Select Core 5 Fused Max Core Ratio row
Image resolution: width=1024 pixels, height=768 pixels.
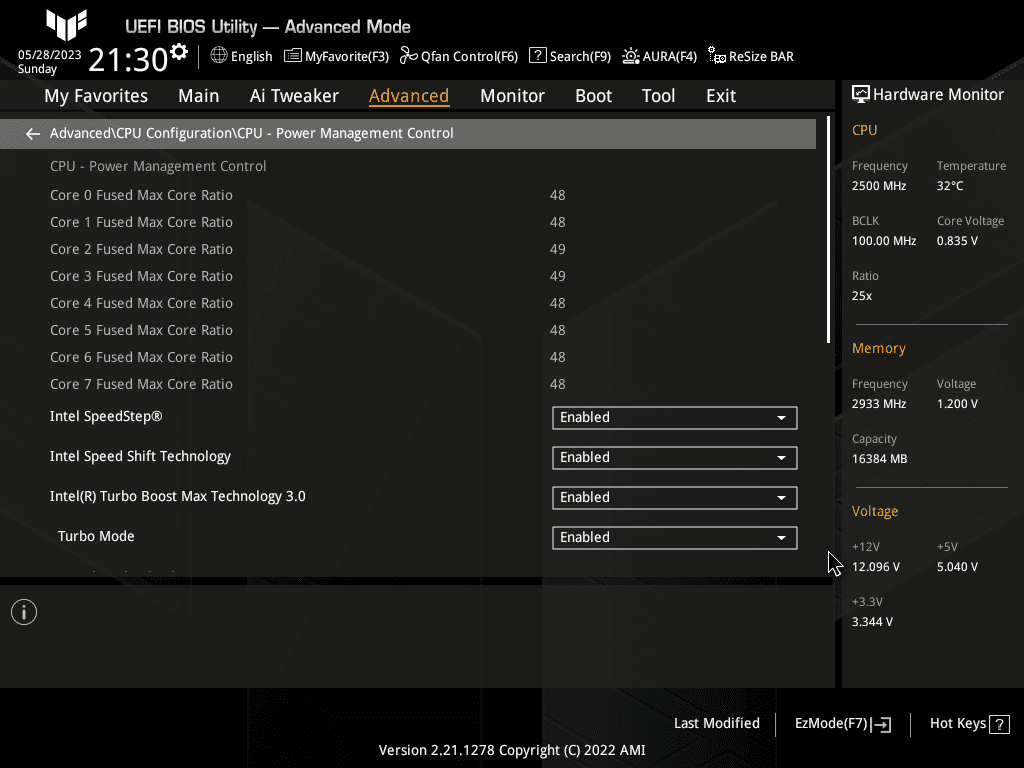(408, 330)
